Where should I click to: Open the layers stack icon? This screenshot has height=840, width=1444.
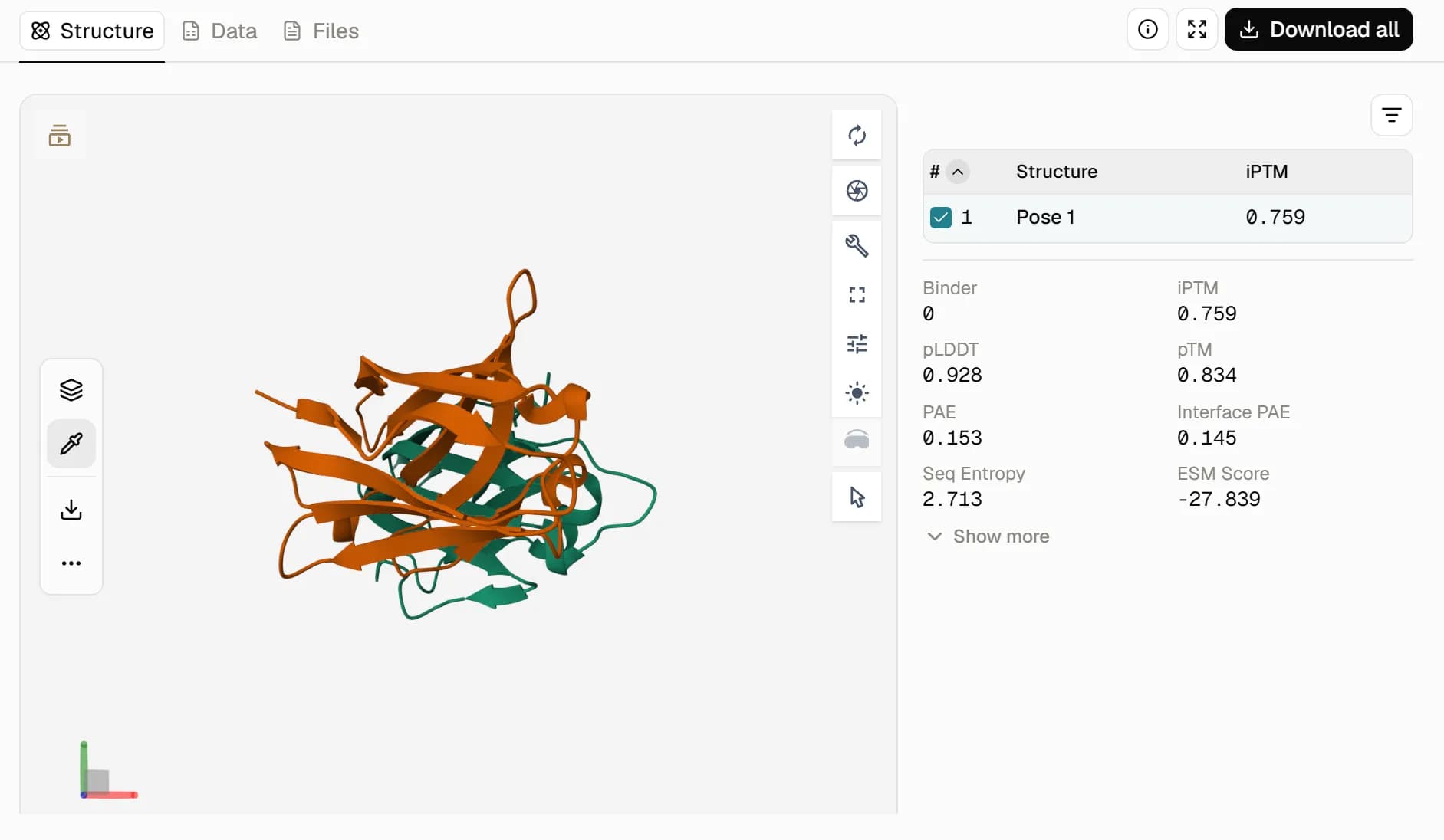(71, 390)
